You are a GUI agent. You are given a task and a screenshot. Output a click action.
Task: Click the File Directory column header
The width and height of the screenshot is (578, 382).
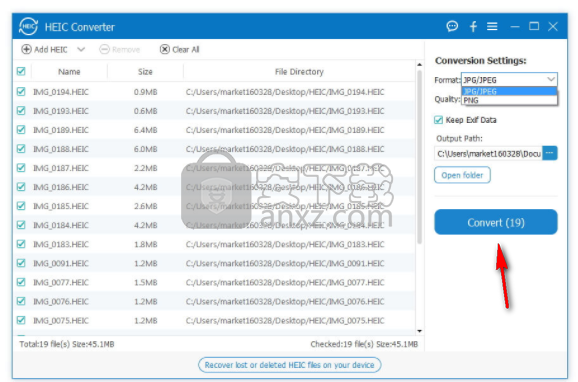pyautogui.click(x=299, y=72)
